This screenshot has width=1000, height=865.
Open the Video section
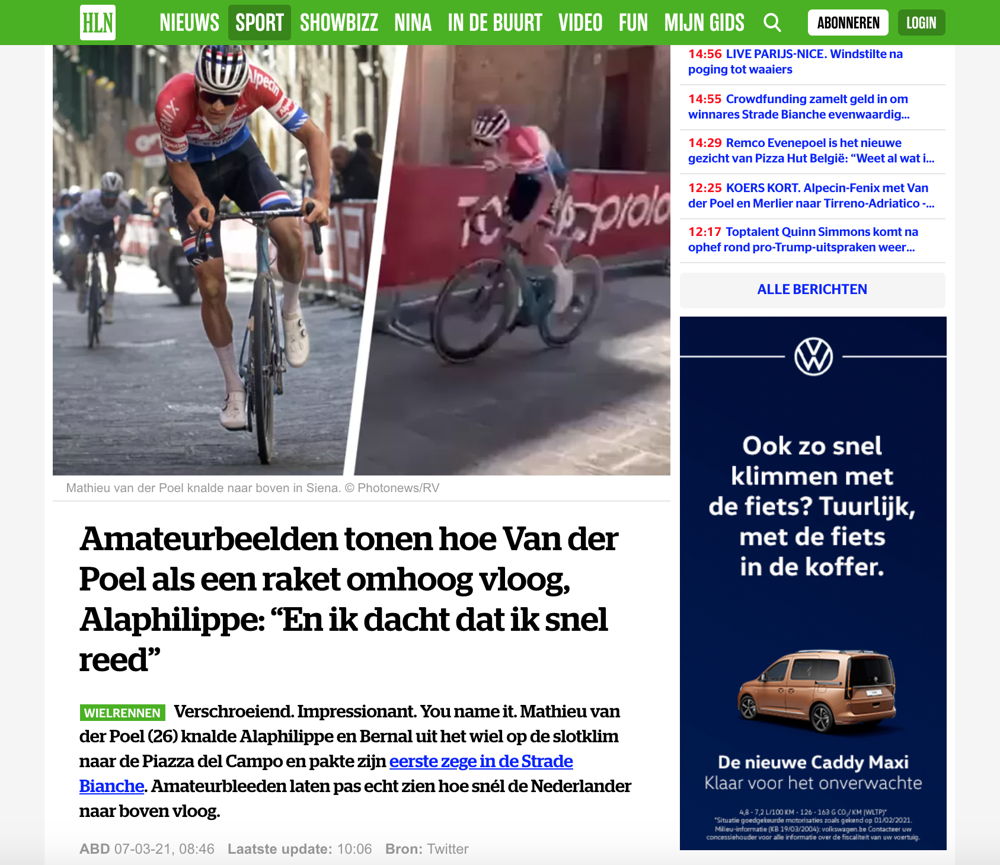point(580,23)
